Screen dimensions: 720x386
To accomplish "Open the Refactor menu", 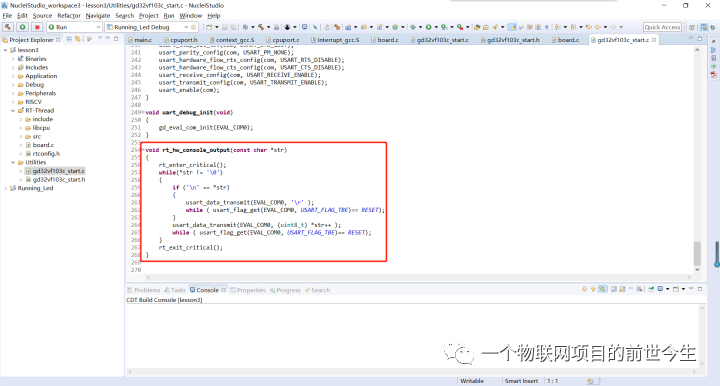I will [x=69, y=16].
